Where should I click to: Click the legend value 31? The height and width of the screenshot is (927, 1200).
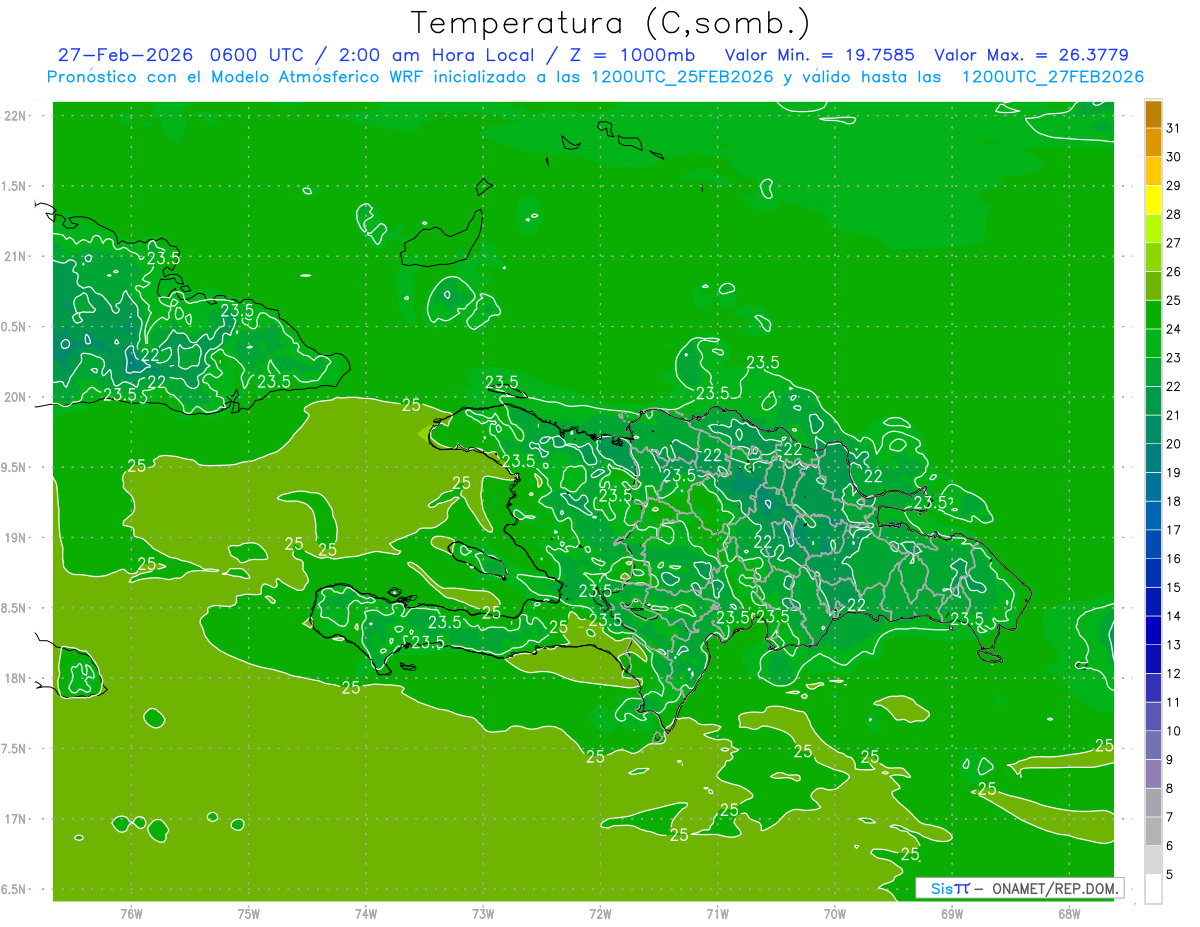point(1174,128)
